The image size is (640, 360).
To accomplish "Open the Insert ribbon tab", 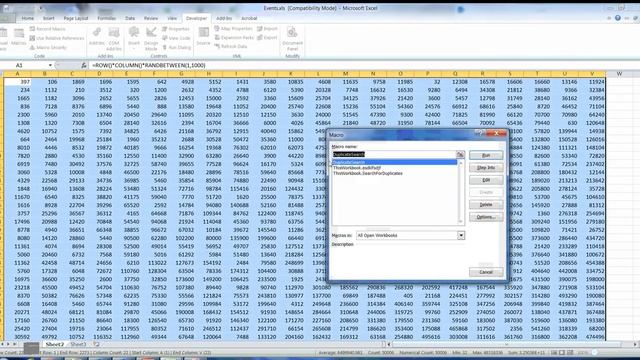I will 49,18.
